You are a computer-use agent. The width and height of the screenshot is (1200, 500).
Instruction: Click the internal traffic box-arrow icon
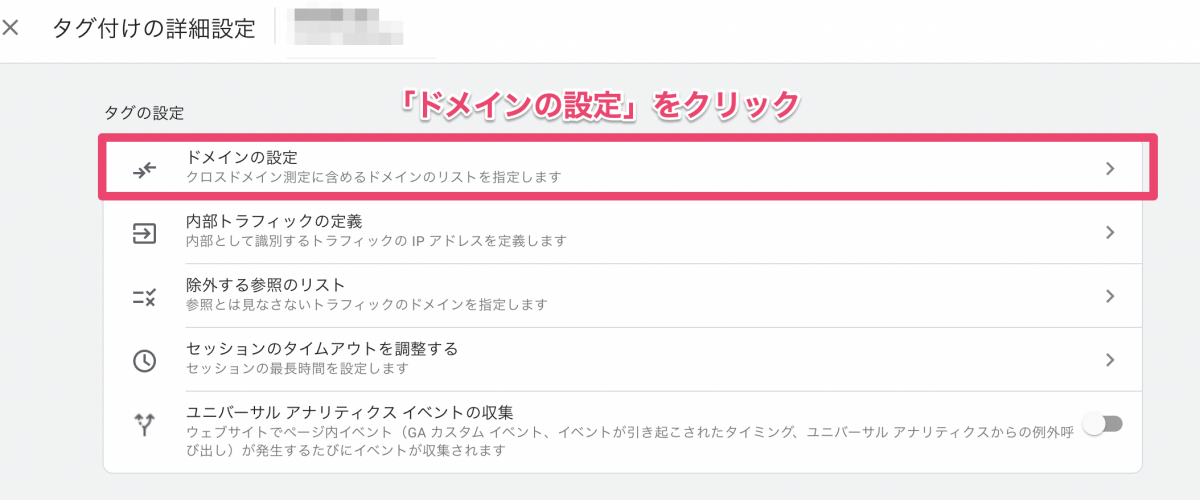145,233
